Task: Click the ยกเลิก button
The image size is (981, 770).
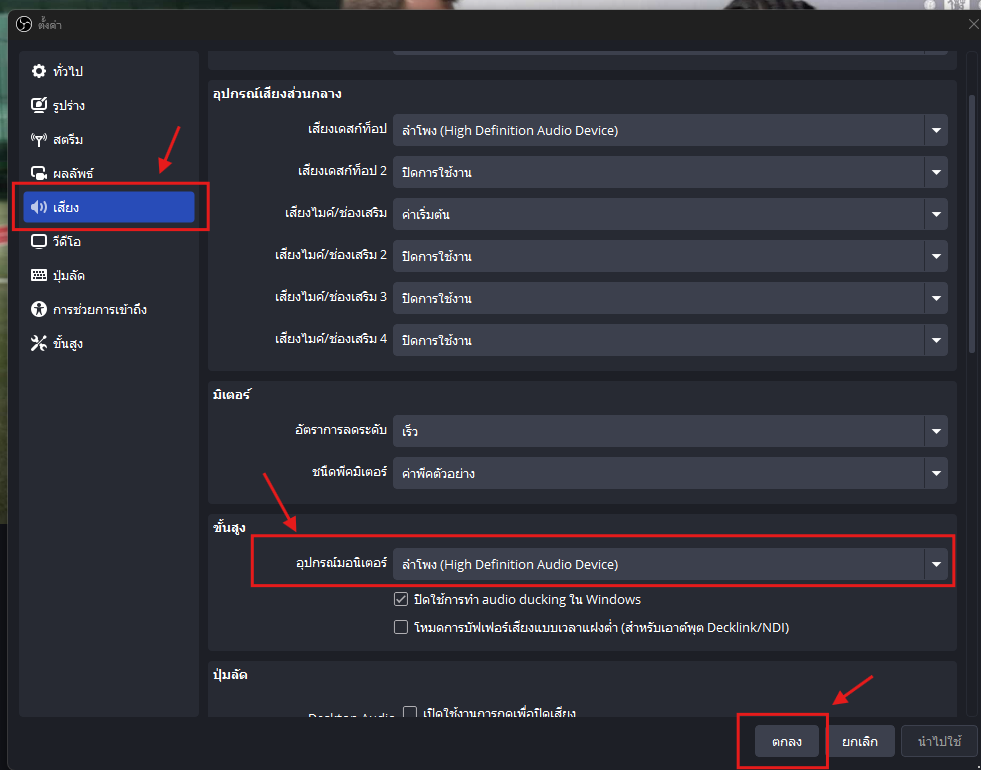Action: pyautogui.click(x=860, y=741)
